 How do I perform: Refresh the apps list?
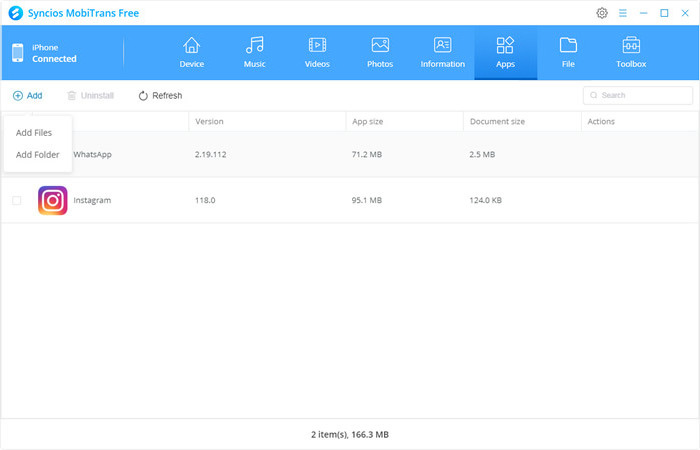pyautogui.click(x=160, y=96)
